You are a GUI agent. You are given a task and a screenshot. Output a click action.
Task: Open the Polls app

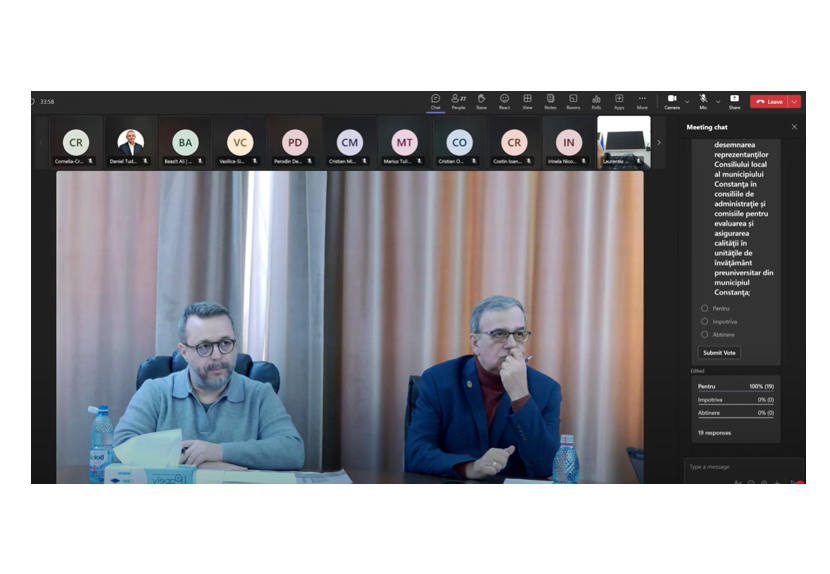(x=596, y=102)
